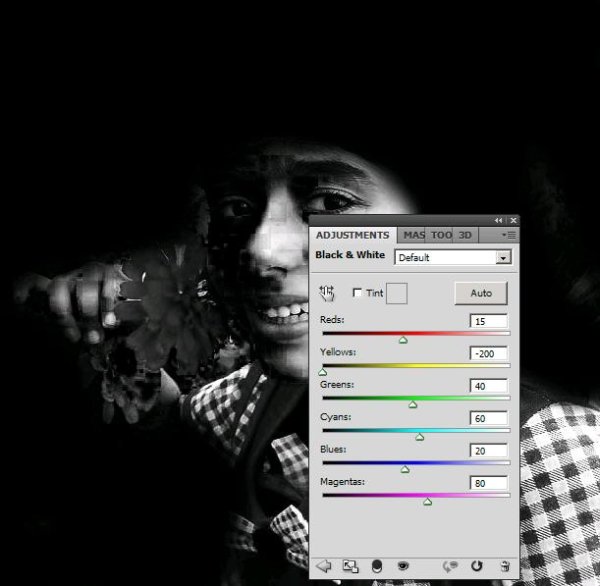Collapse panel with double-arrow icon

pos(498,220)
